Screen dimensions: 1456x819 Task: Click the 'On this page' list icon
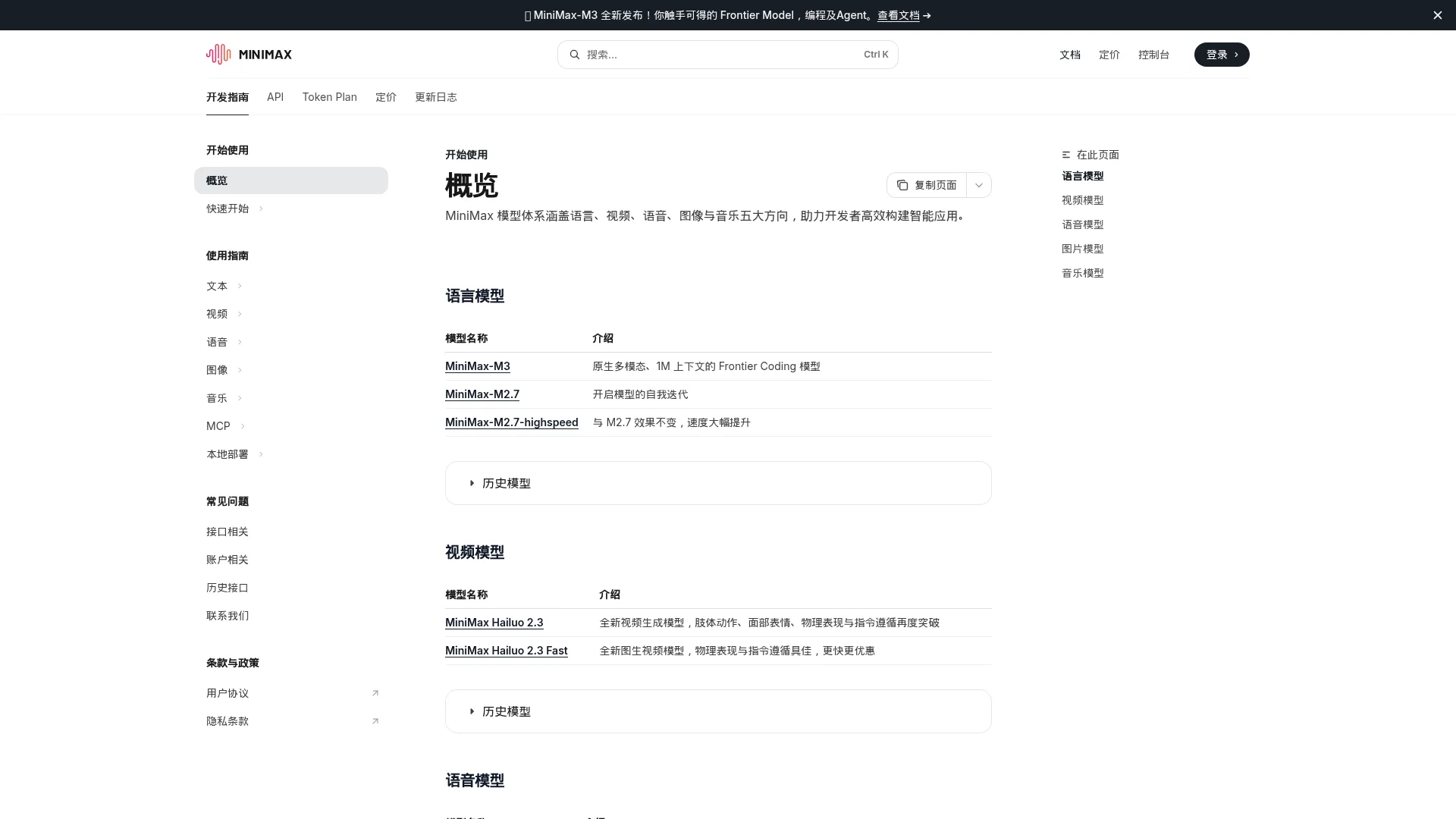tap(1066, 155)
